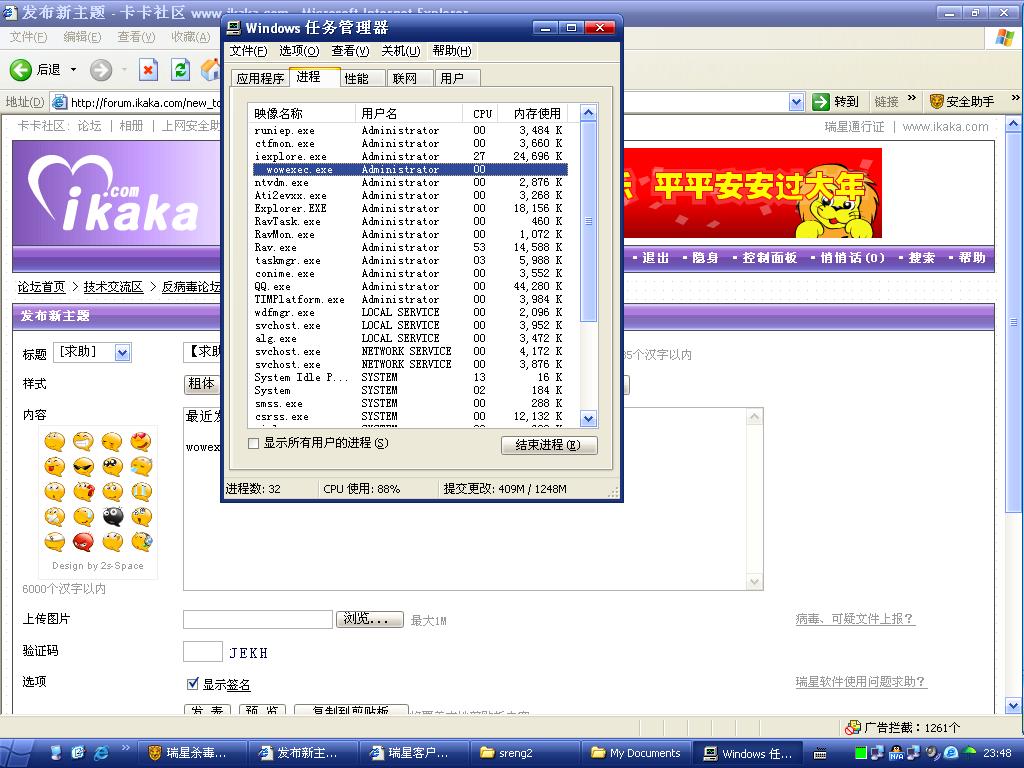1024x768 pixels.
Task: Click the IE Back arrow icon
Action: click(x=20, y=69)
